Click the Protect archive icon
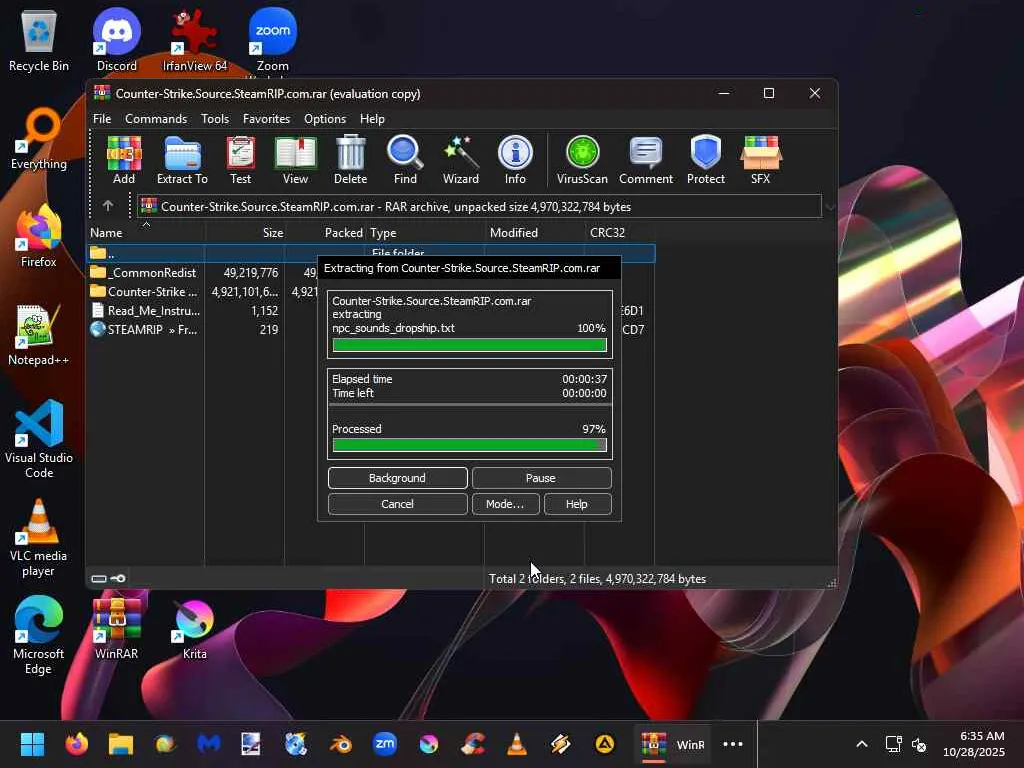 (705, 160)
